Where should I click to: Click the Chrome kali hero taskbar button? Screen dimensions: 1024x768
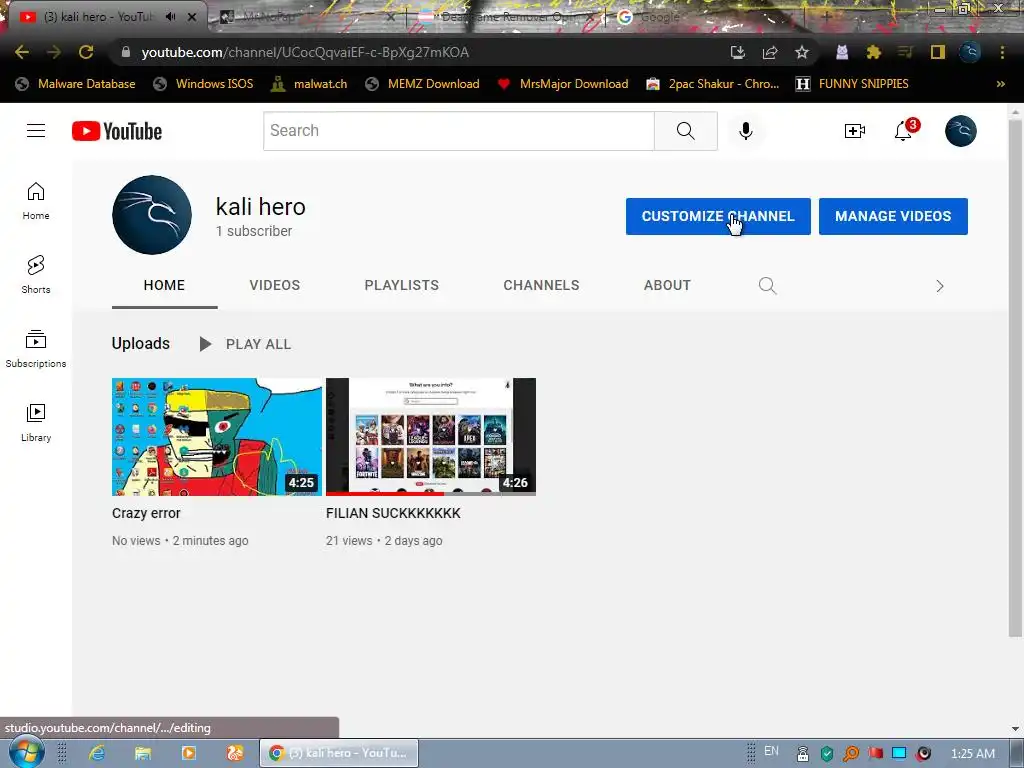[x=339, y=753]
